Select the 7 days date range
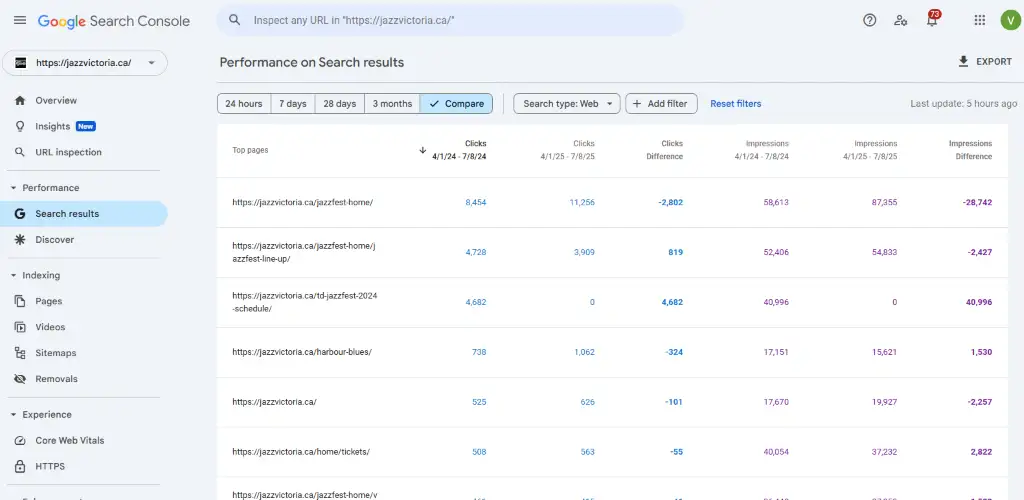Screen dimensions: 1024x500 pos(293,104)
